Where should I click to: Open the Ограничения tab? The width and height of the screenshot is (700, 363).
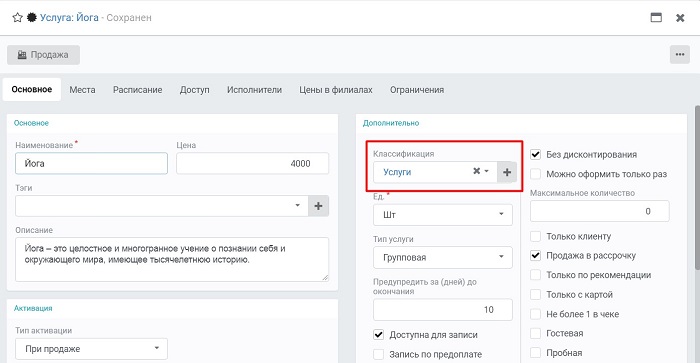[417, 90]
